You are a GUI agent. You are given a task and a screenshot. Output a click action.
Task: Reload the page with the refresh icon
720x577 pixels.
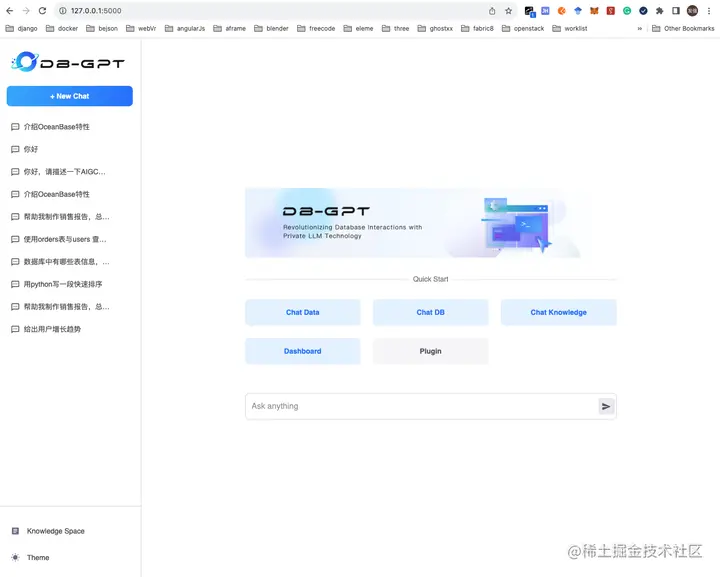point(42,11)
